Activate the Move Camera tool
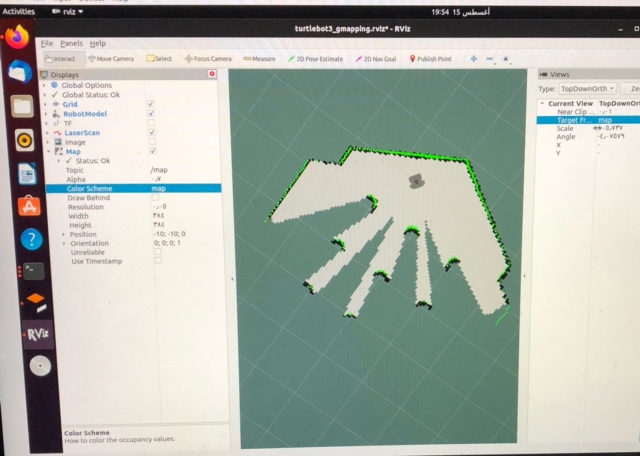The image size is (640, 456). point(111,59)
